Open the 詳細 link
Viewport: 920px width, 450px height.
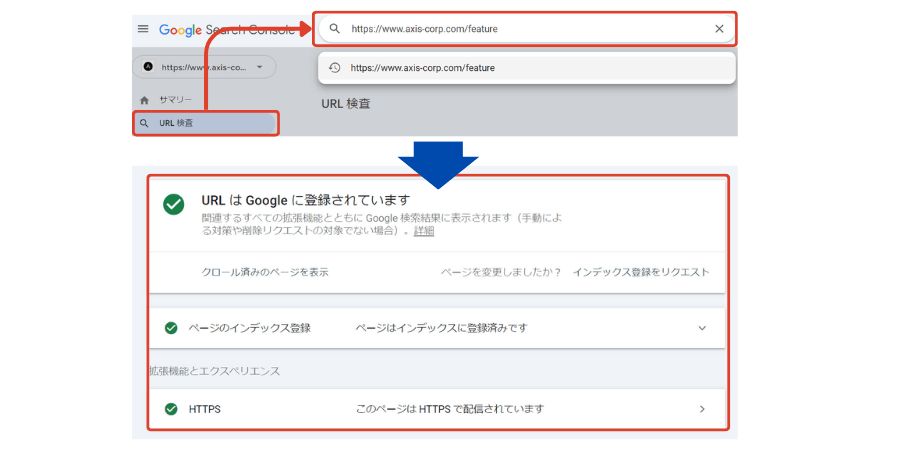[x=424, y=231]
